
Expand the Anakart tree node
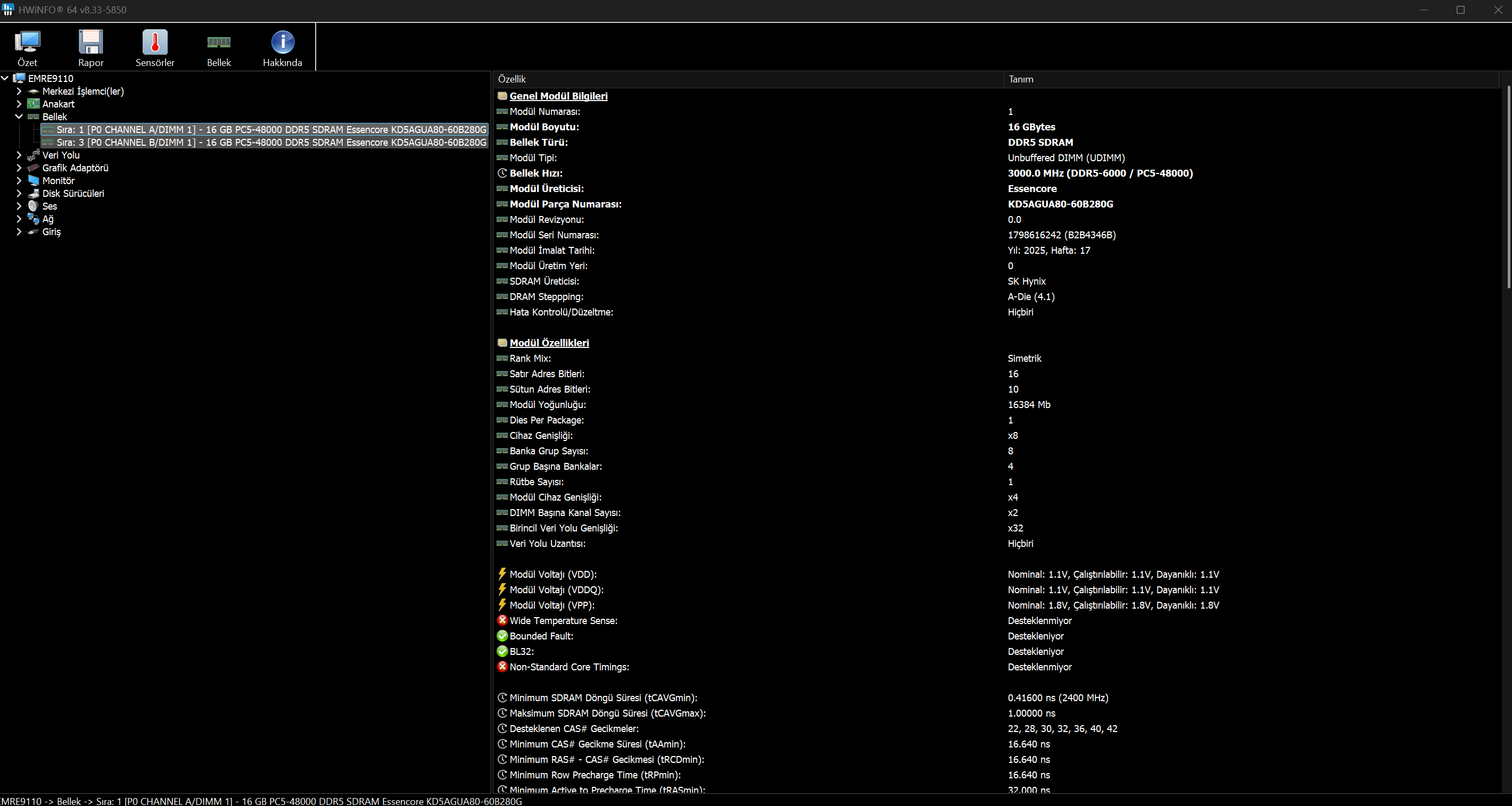pos(19,104)
